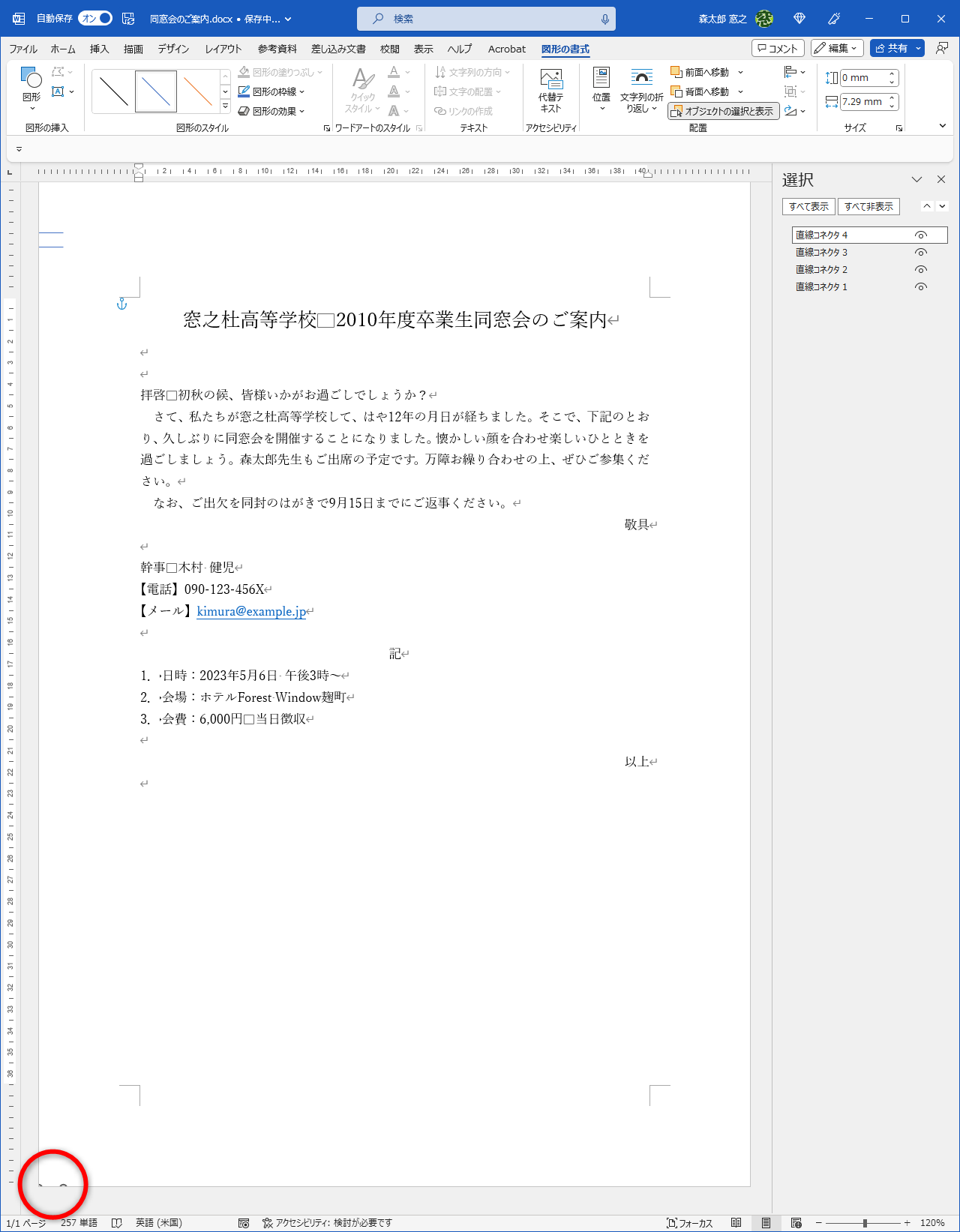Click the user search icon right of 共有

(942, 48)
